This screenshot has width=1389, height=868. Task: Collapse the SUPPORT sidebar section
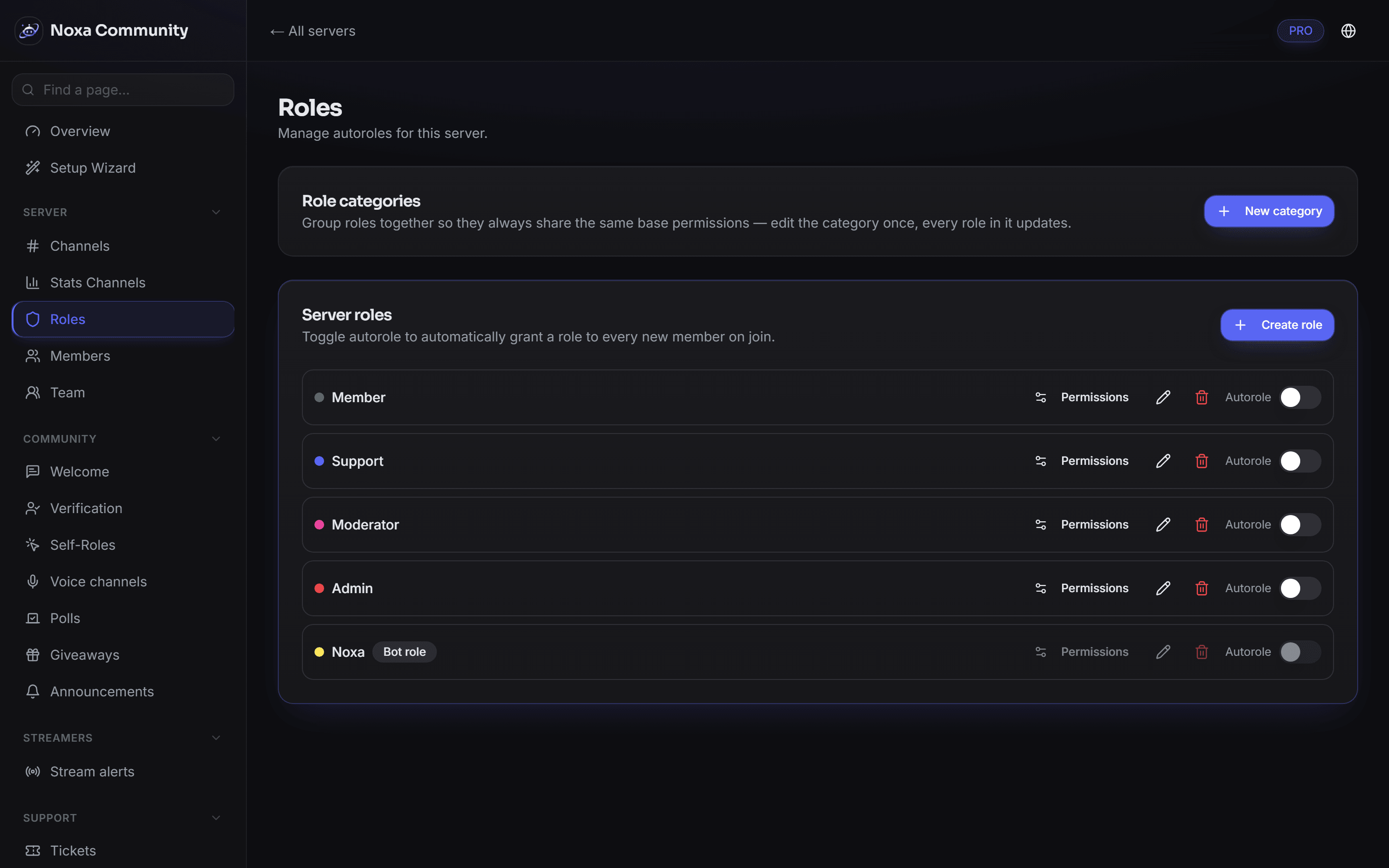[x=216, y=818]
